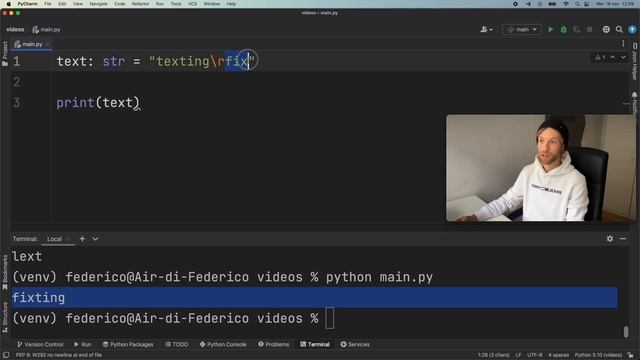Click line number 2 in the gutter

tap(16, 82)
